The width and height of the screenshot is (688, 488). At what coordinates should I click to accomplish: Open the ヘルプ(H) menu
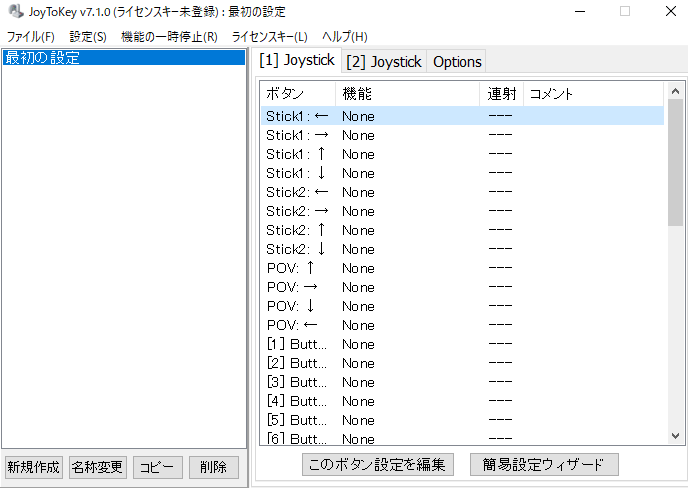[x=345, y=36]
